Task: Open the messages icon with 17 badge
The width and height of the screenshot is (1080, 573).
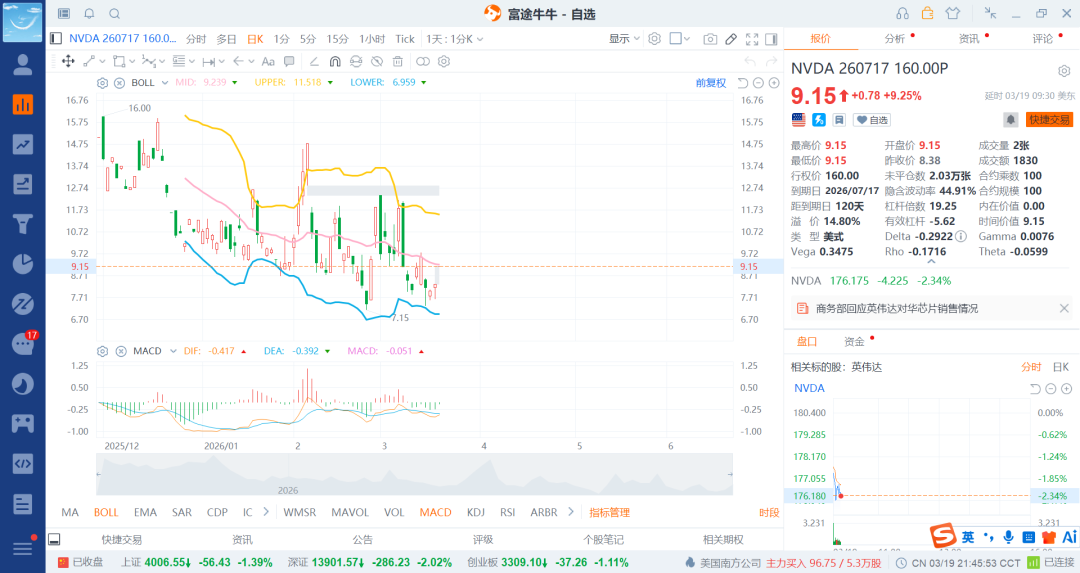Action: [x=23, y=343]
